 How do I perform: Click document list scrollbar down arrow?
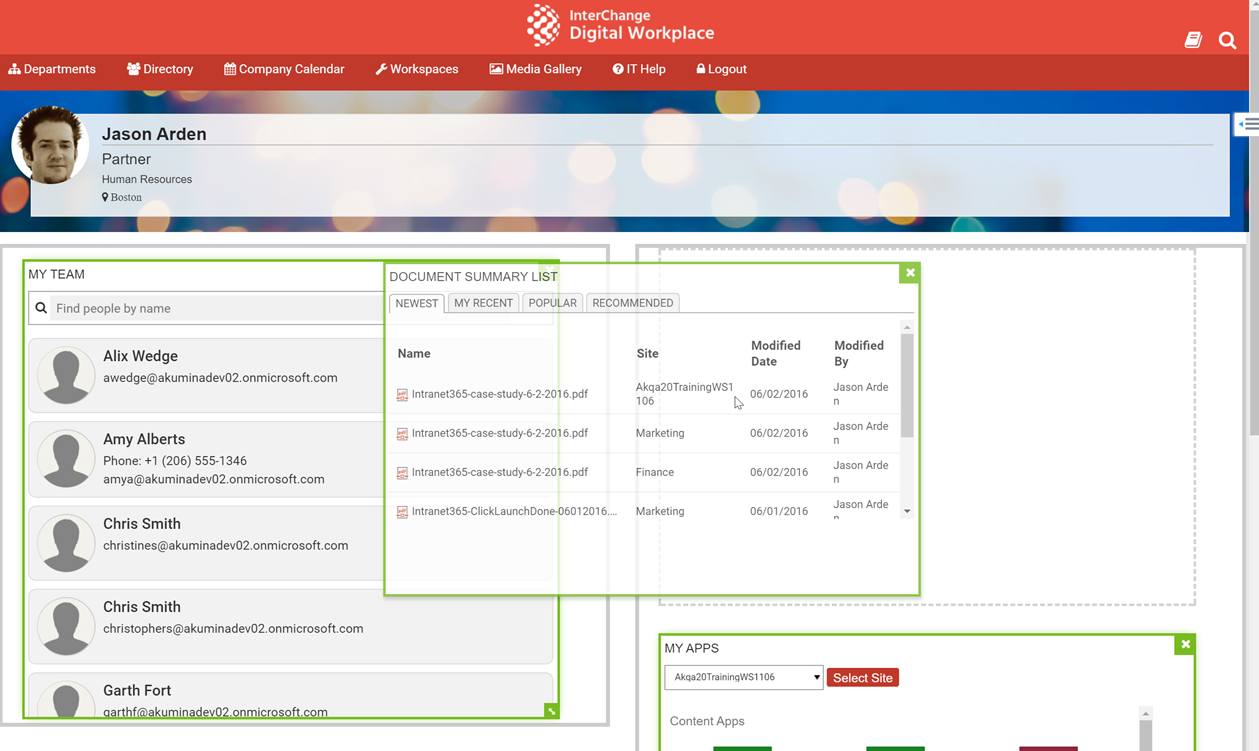pyautogui.click(x=907, y=511)
